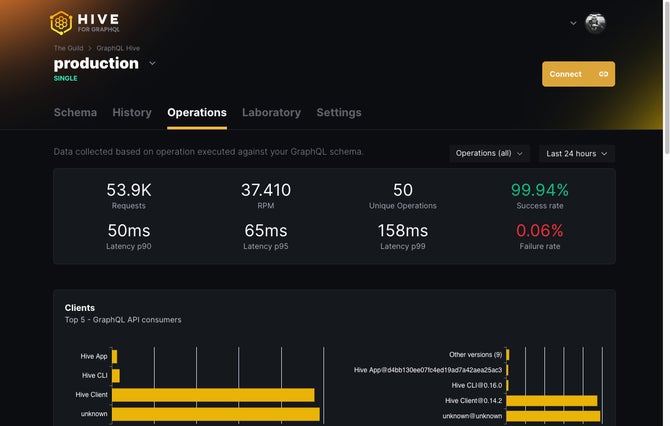Click the Clients section heading

[80, 308]
